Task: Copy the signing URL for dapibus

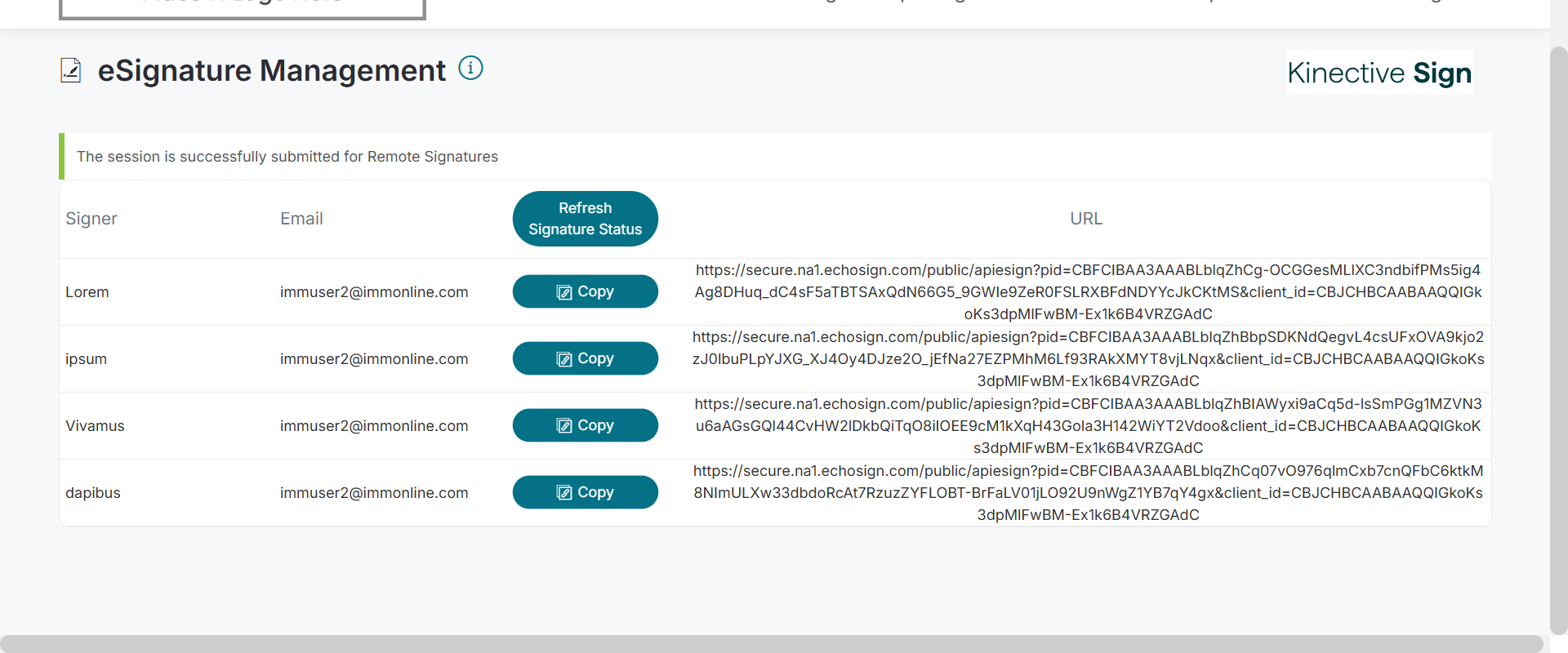Action: coord(585,492)
